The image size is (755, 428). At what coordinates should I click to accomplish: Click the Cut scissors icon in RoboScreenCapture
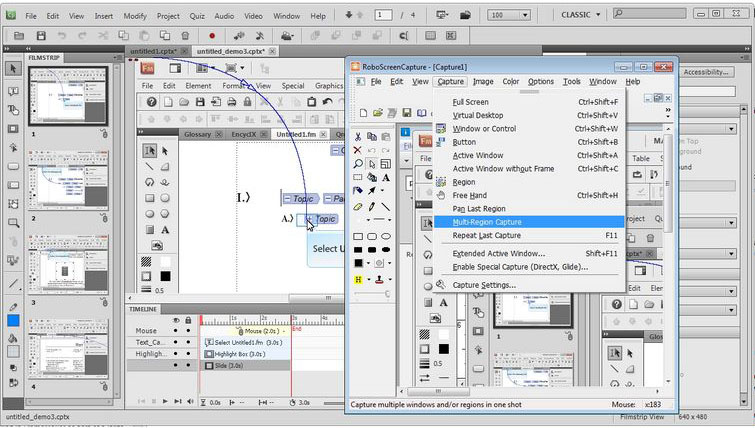tap(357, 137)
